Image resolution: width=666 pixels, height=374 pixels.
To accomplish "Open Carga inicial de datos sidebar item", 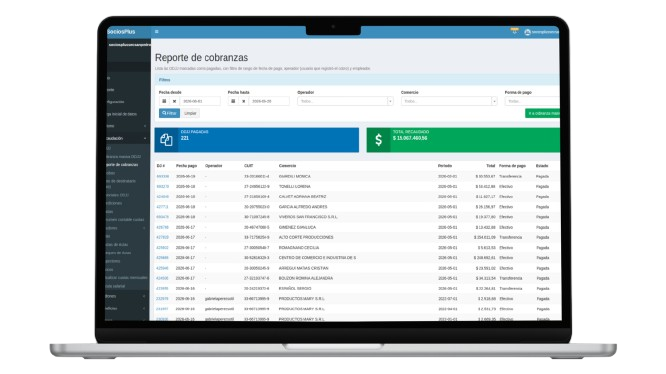I will [x=122, y=114].
